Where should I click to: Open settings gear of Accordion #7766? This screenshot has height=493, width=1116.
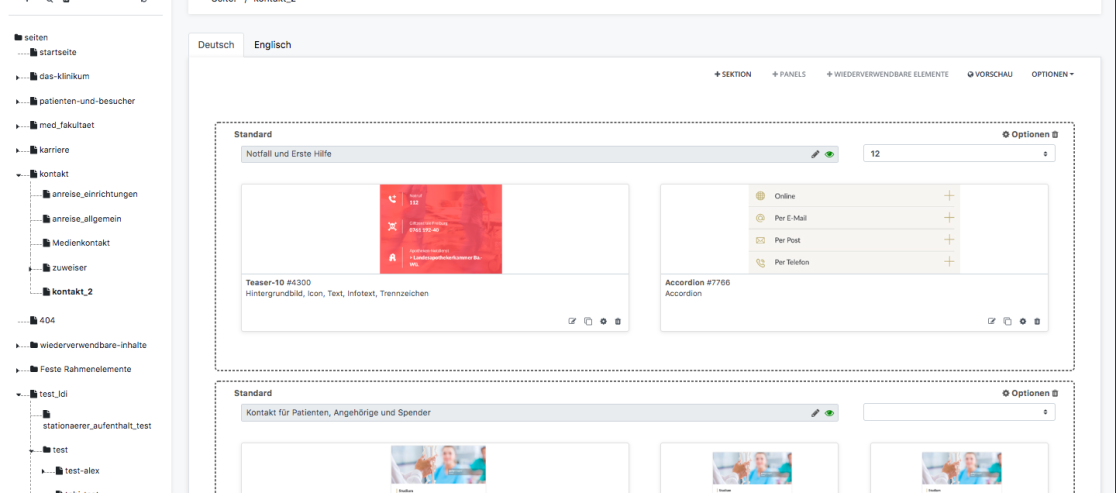click(1023, 322)
